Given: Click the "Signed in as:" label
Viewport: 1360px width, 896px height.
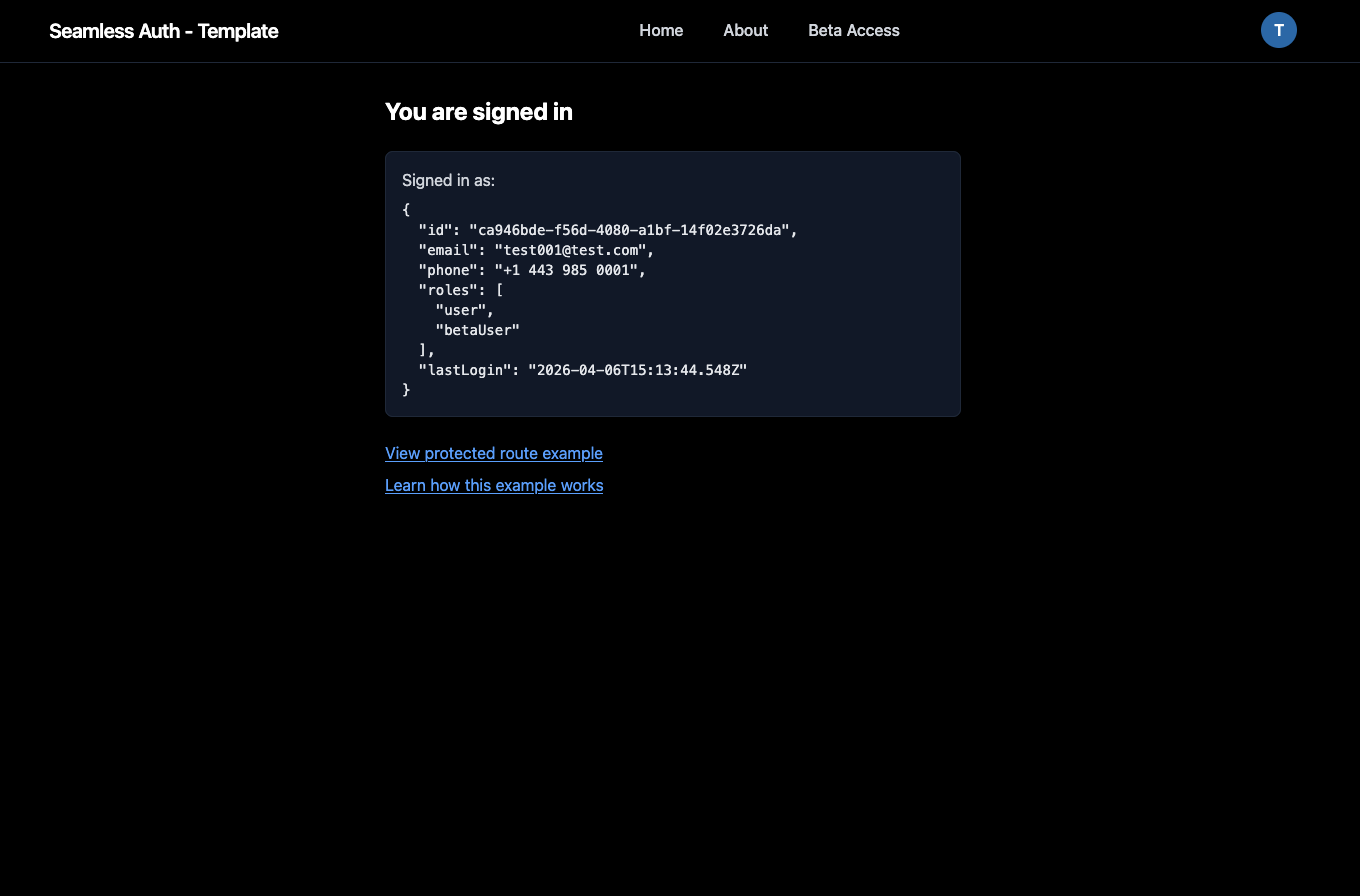Looking at the screenshot, I should (448, 180).
